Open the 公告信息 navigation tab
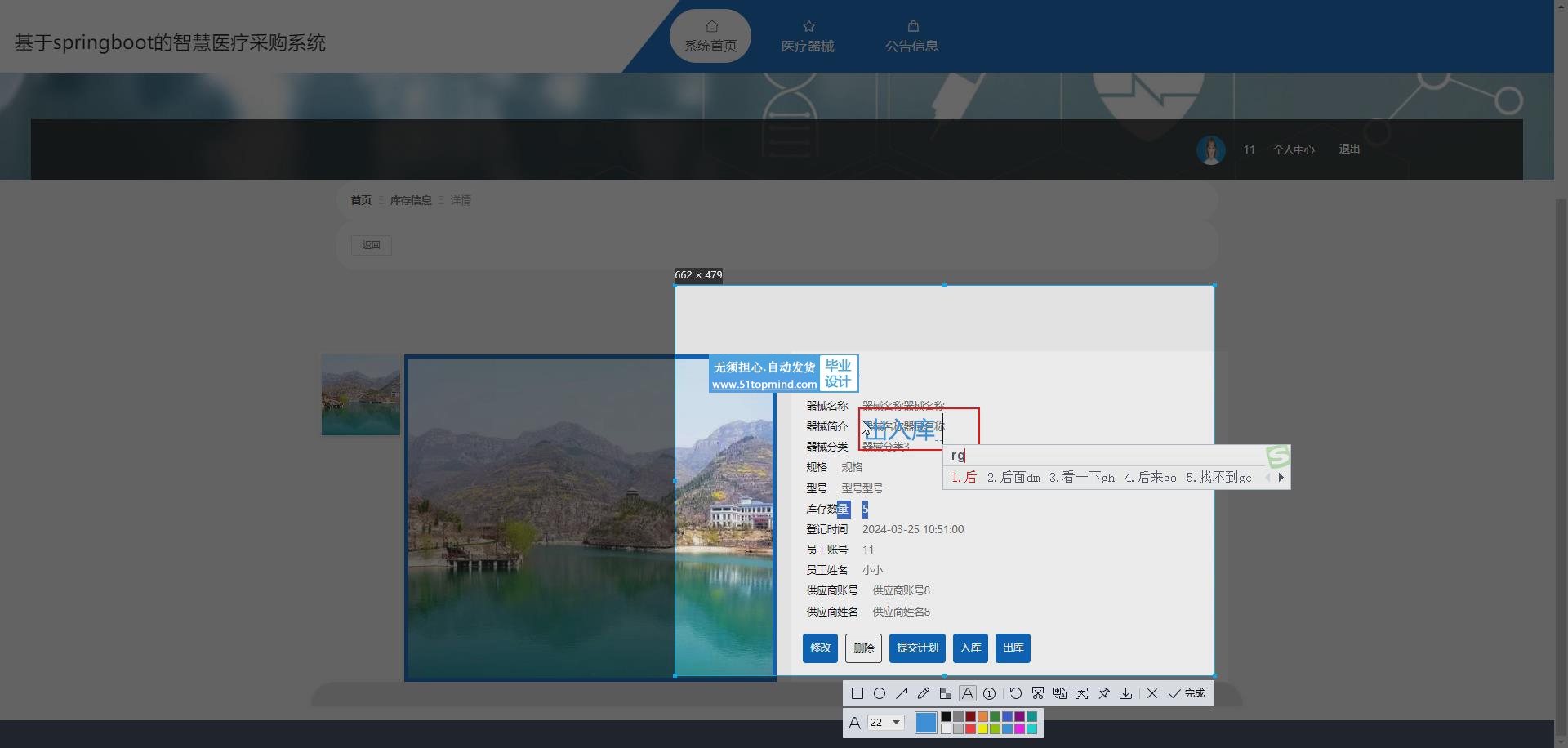Screen dimensions: 1568x748 (911, 37)
